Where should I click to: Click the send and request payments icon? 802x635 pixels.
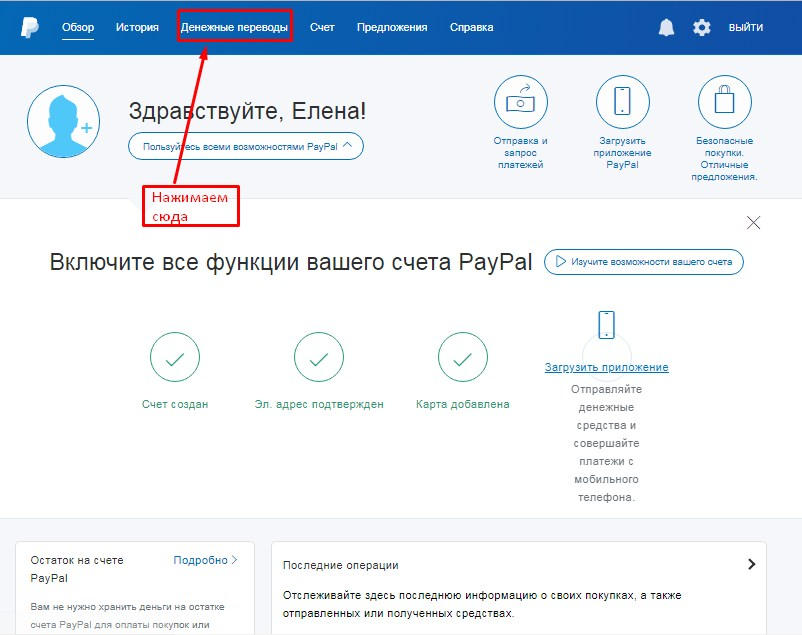click(521, 102)
